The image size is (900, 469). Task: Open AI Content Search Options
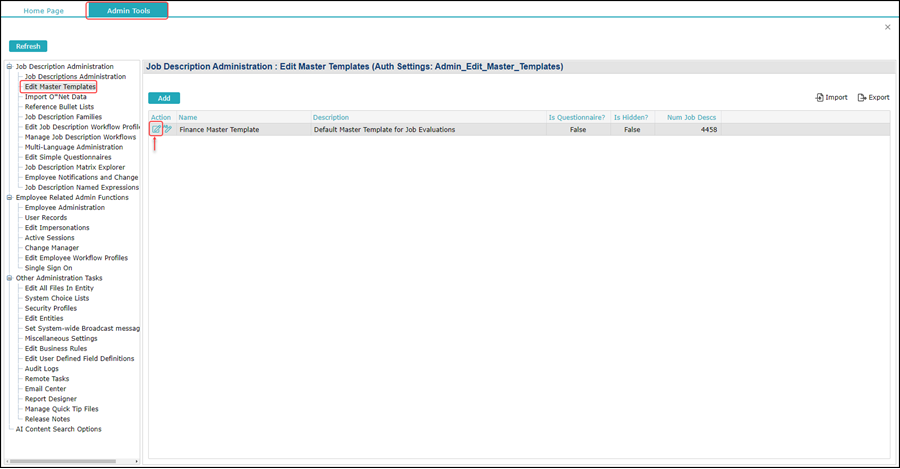(59, 429)
